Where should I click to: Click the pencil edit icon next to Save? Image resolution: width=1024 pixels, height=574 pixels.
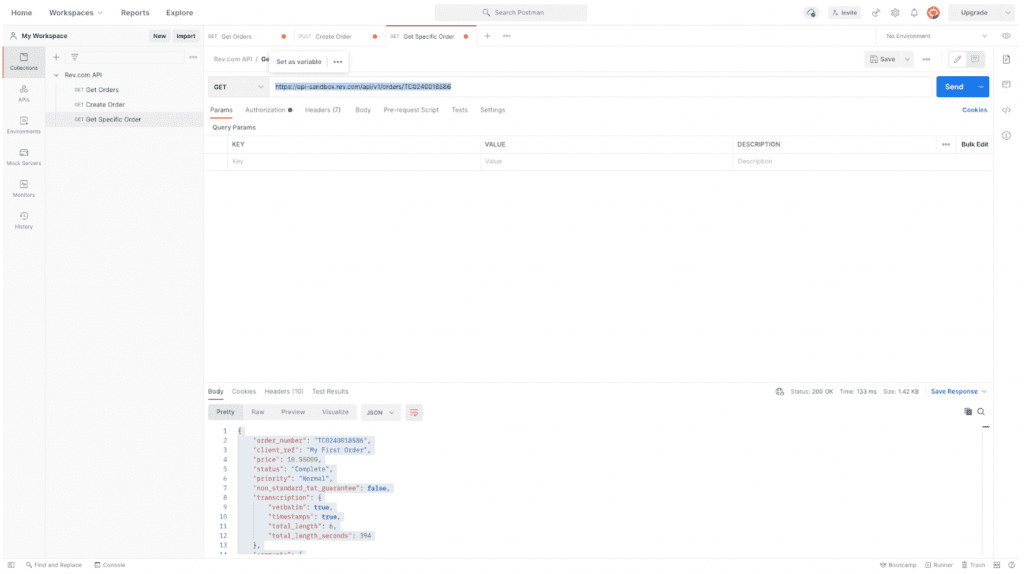(x=957, y=59)
